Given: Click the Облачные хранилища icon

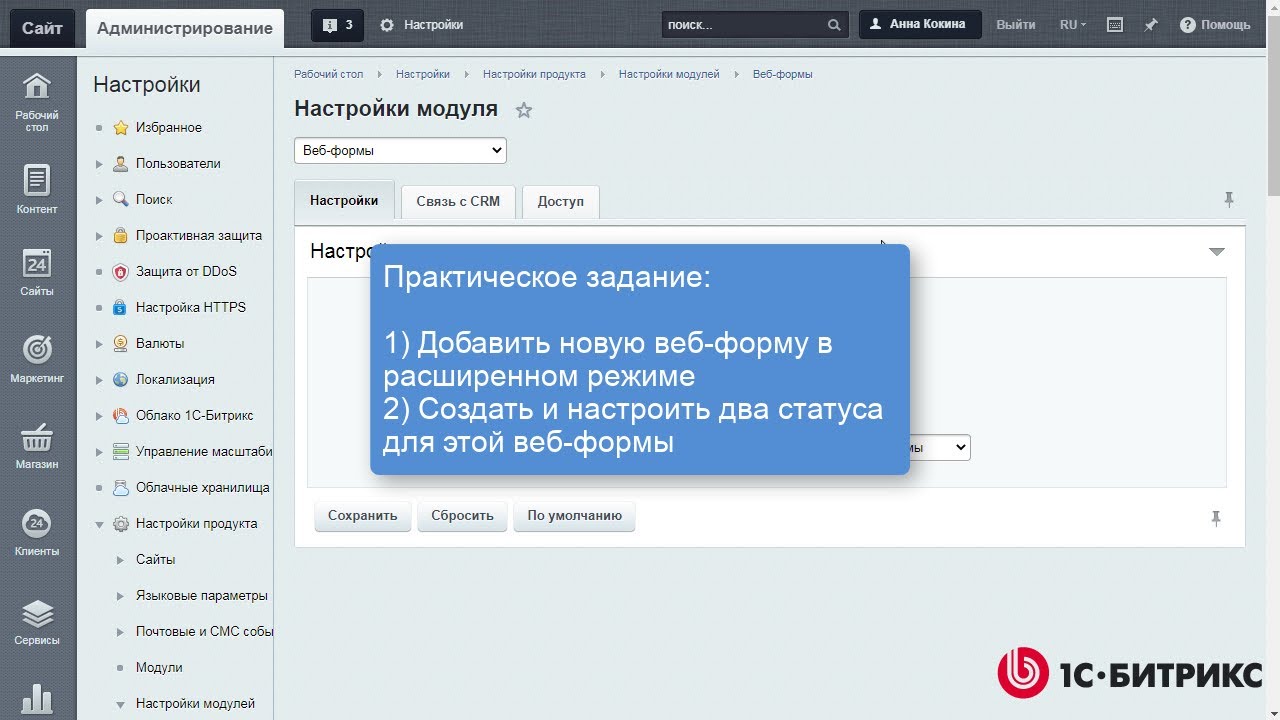Looking at the screenshot, I should (121, 488).
